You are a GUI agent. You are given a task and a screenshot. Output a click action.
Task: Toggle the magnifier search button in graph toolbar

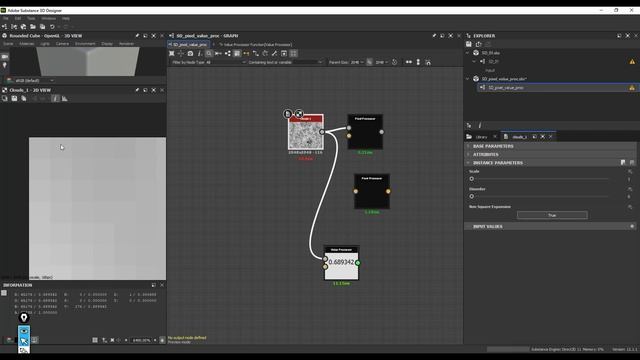(x=209, y=53)
